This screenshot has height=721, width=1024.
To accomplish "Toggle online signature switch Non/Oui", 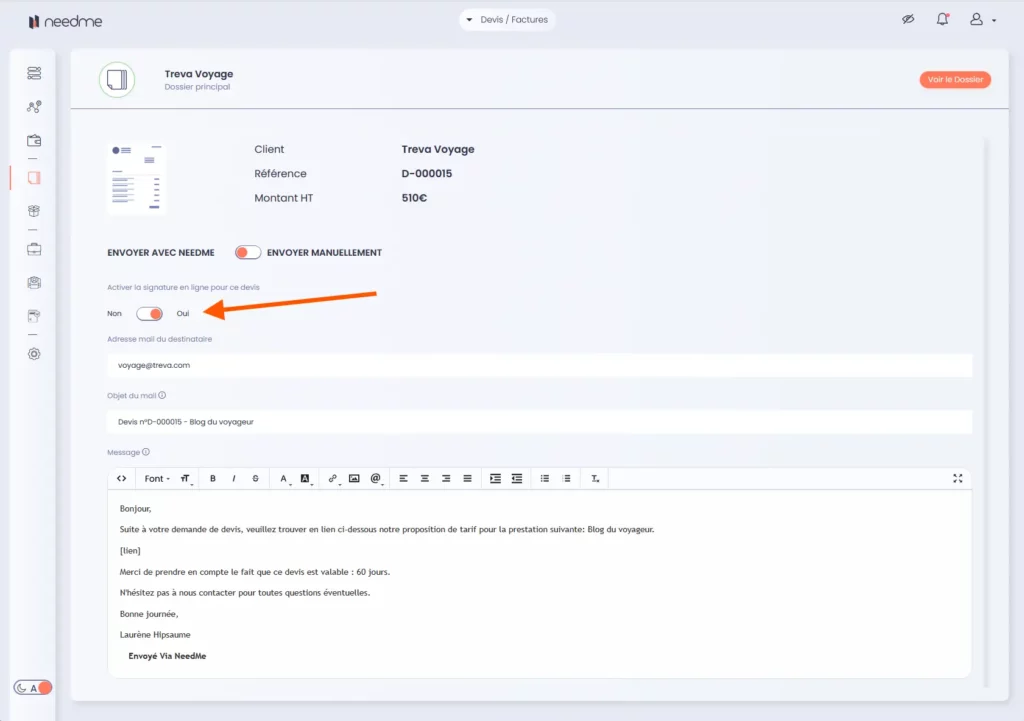I will tap(149, 314).
